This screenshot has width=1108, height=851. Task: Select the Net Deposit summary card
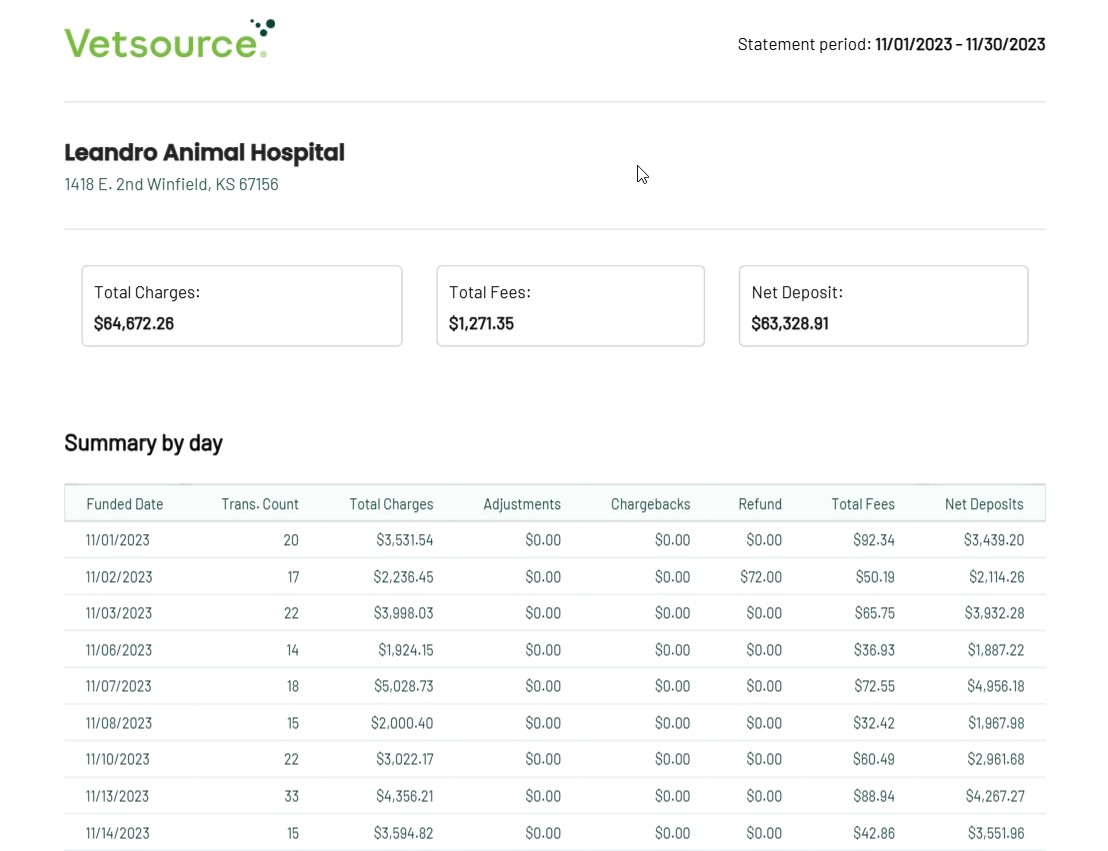tap(883, 306)
